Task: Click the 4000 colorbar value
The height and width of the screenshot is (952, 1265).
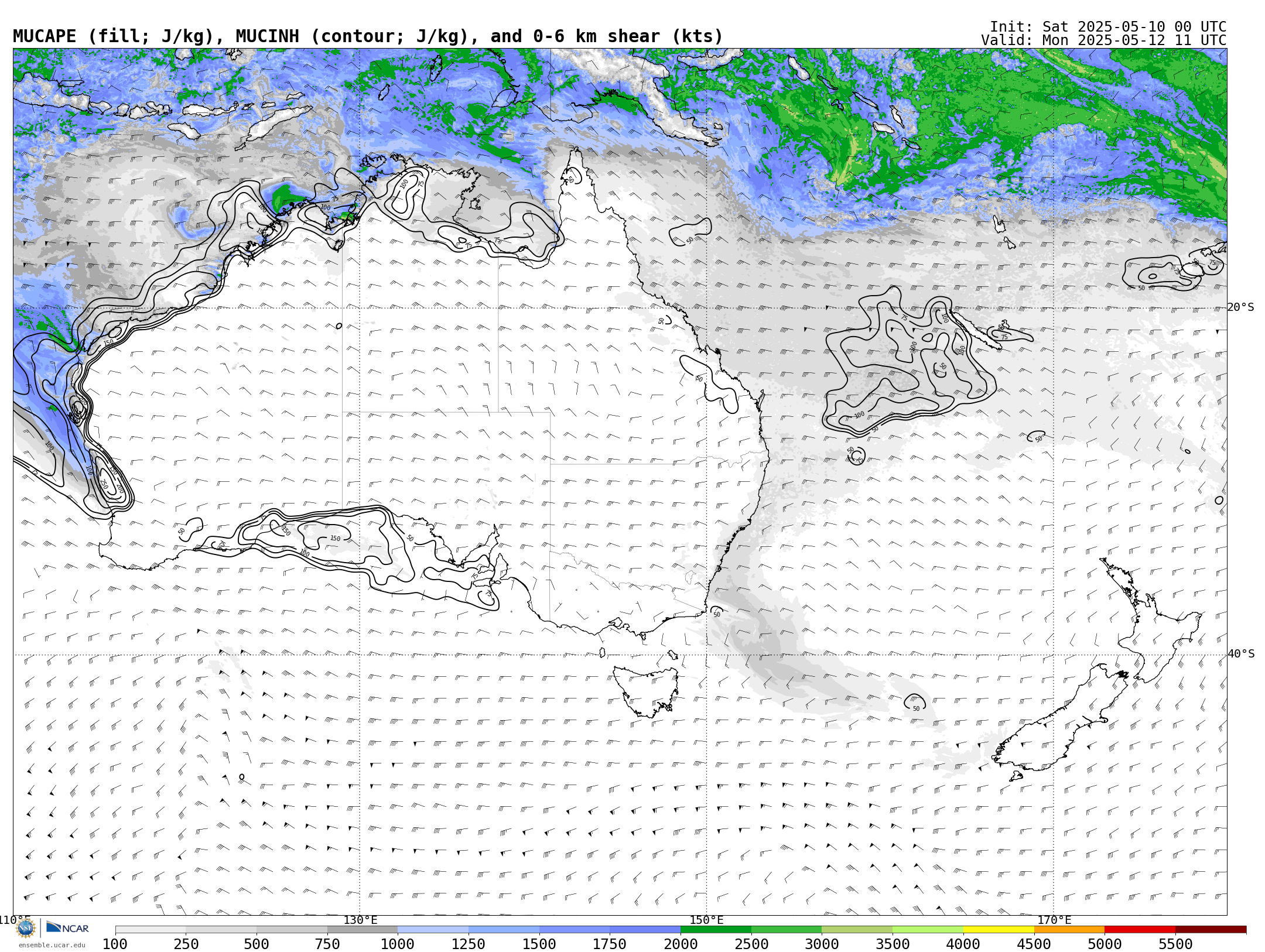Action: 963,944
